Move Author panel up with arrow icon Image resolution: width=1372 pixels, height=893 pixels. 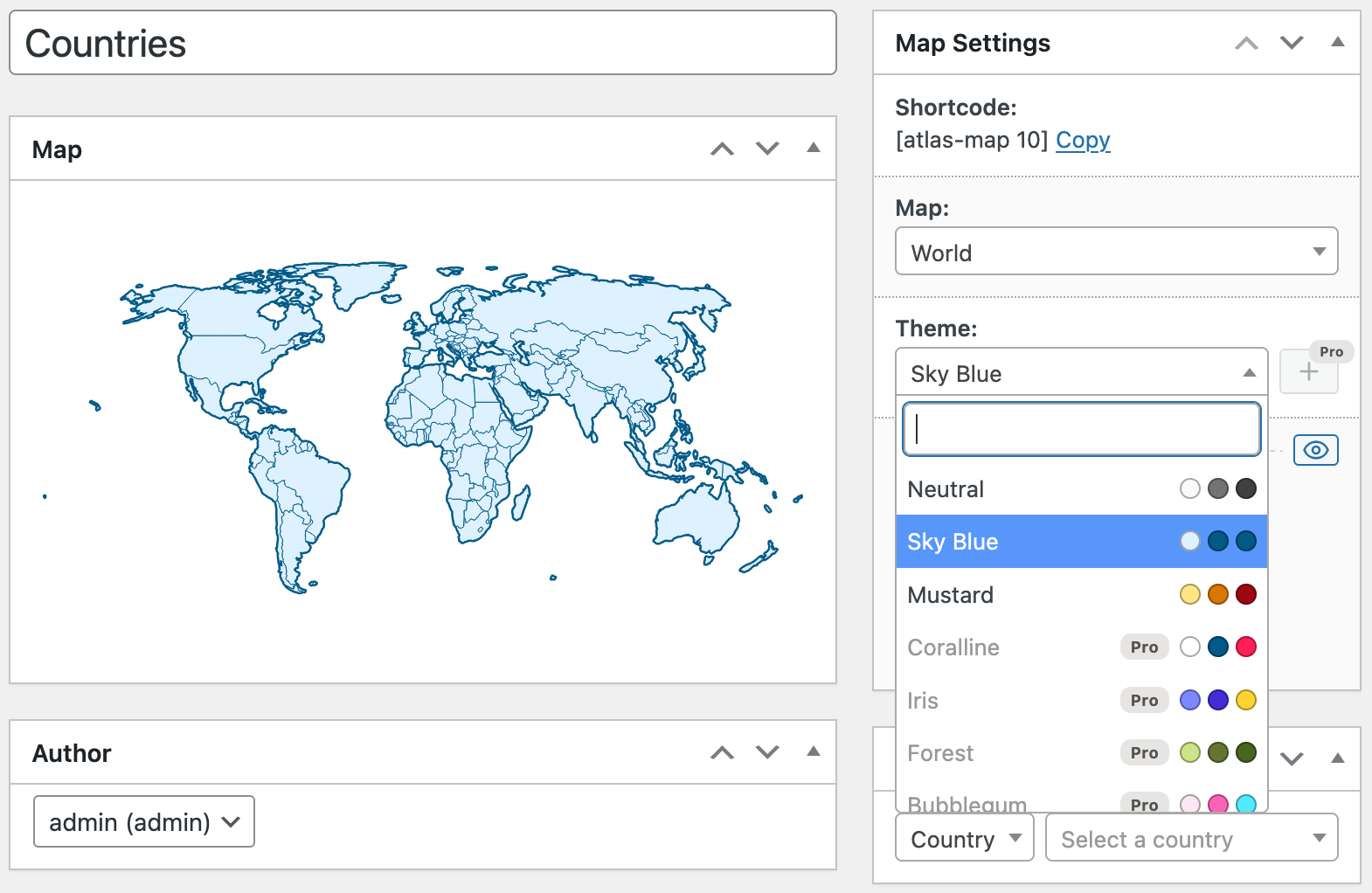coord(722,752)
